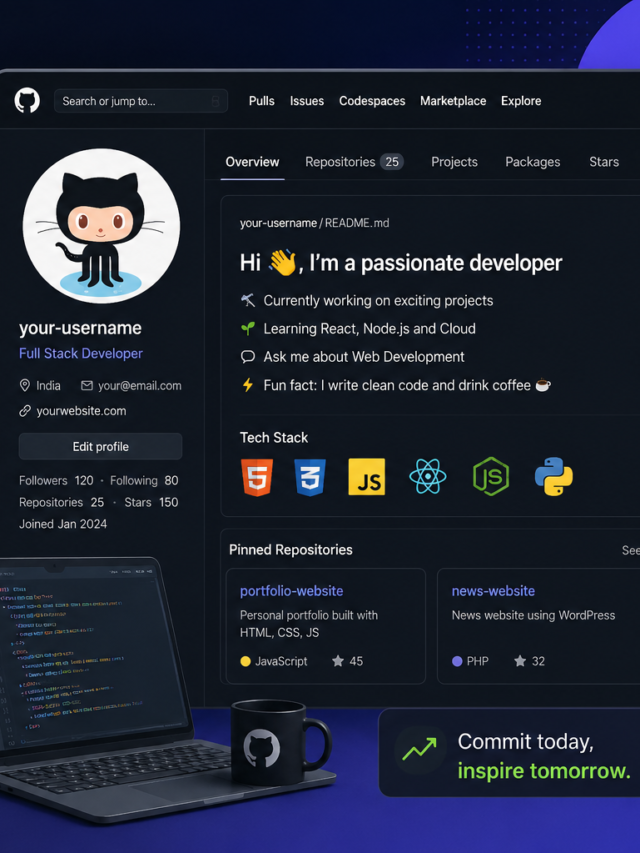Image resolution: width=640 pixels, height=853 pixels.
Task: Click the chain link icon beside website
Action: (25, 411)
